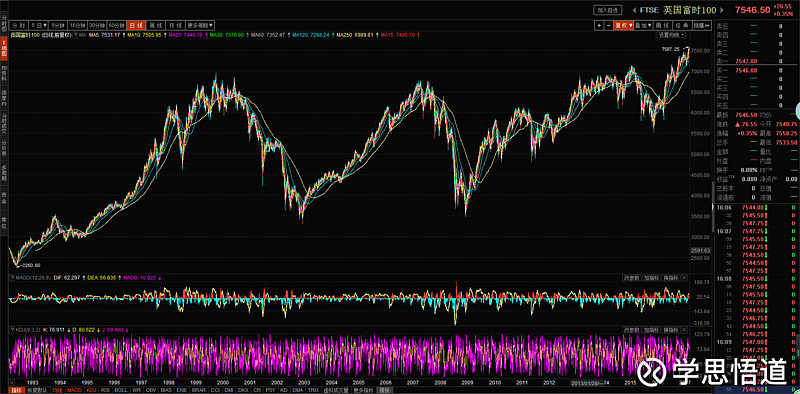800x394 pixels.
Task: Add FTSE to watchlist with 加入自选
Action: (x=608, y=10)
